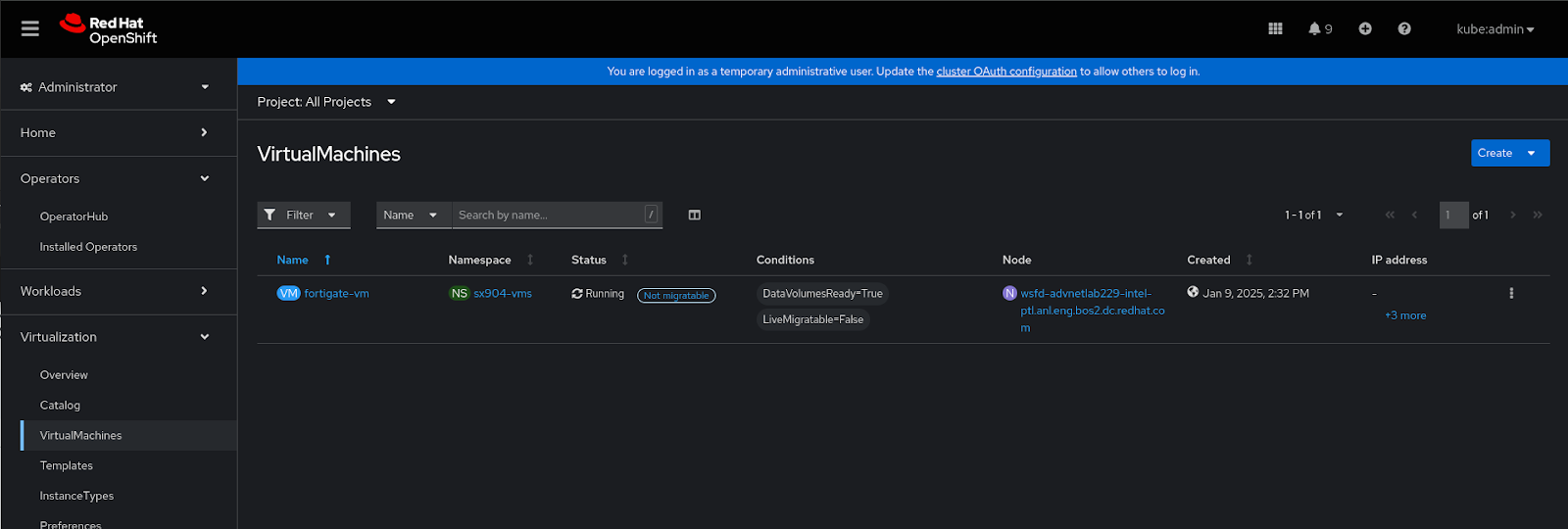This screenshot has width=1568, height=529.
Task: Open the application launcher grid icon
Action: click(x=1275, y=29)
